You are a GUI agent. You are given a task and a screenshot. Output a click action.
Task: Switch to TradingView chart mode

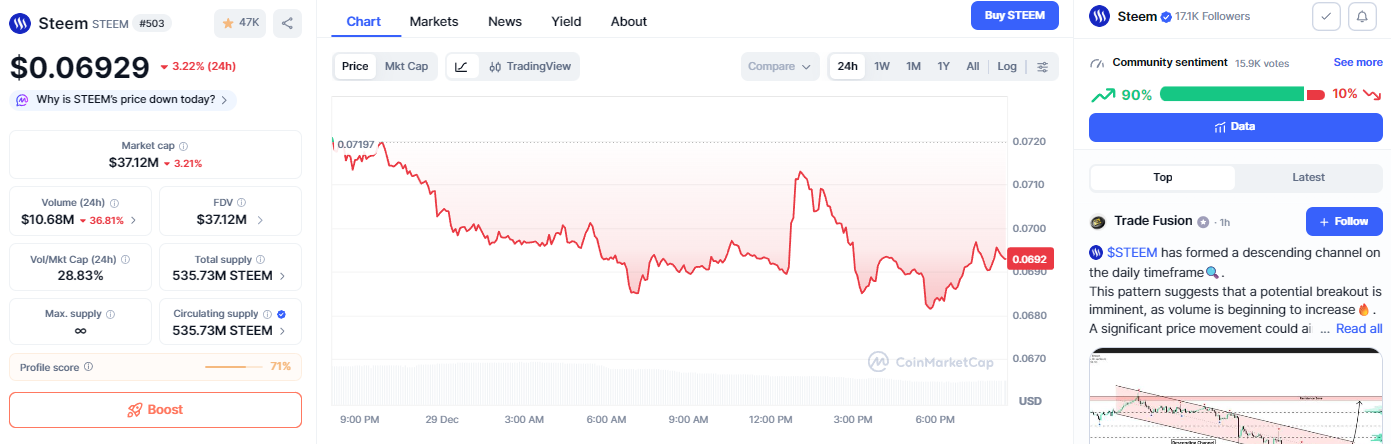pyautogui.click(x=530, y=67)
